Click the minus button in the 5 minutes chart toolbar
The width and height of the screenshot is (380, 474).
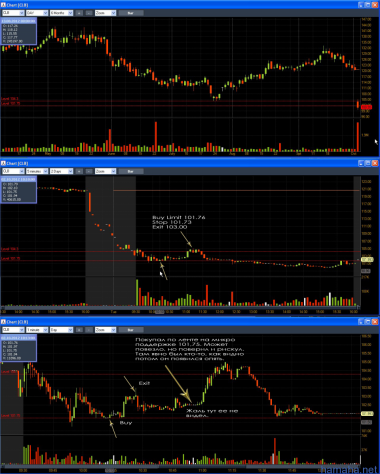pyautogui.click(x=89, y=171)
